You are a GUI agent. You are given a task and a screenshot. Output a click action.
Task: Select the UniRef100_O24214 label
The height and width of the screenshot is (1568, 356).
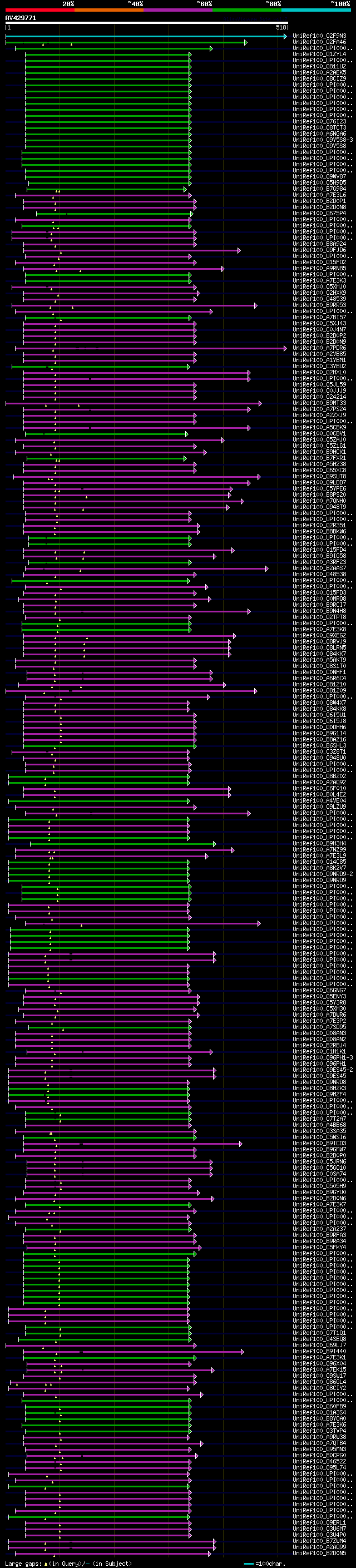coord(319,397)
